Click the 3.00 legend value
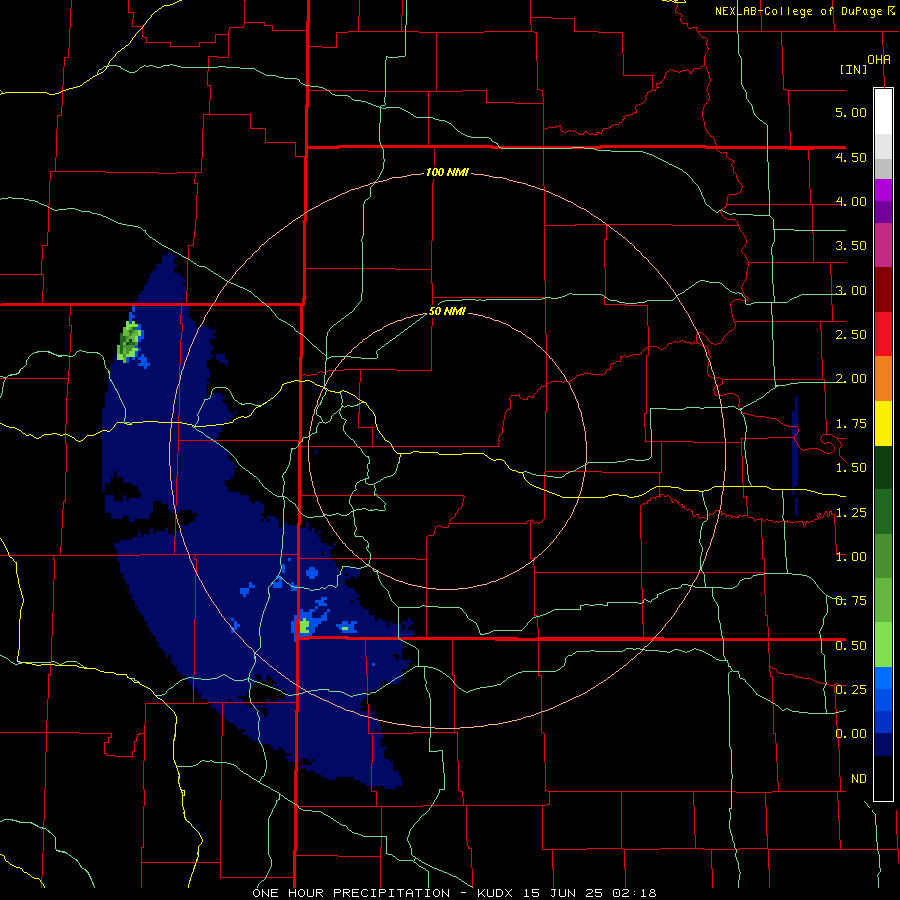 pyautogui.click(x=851, y=290)
